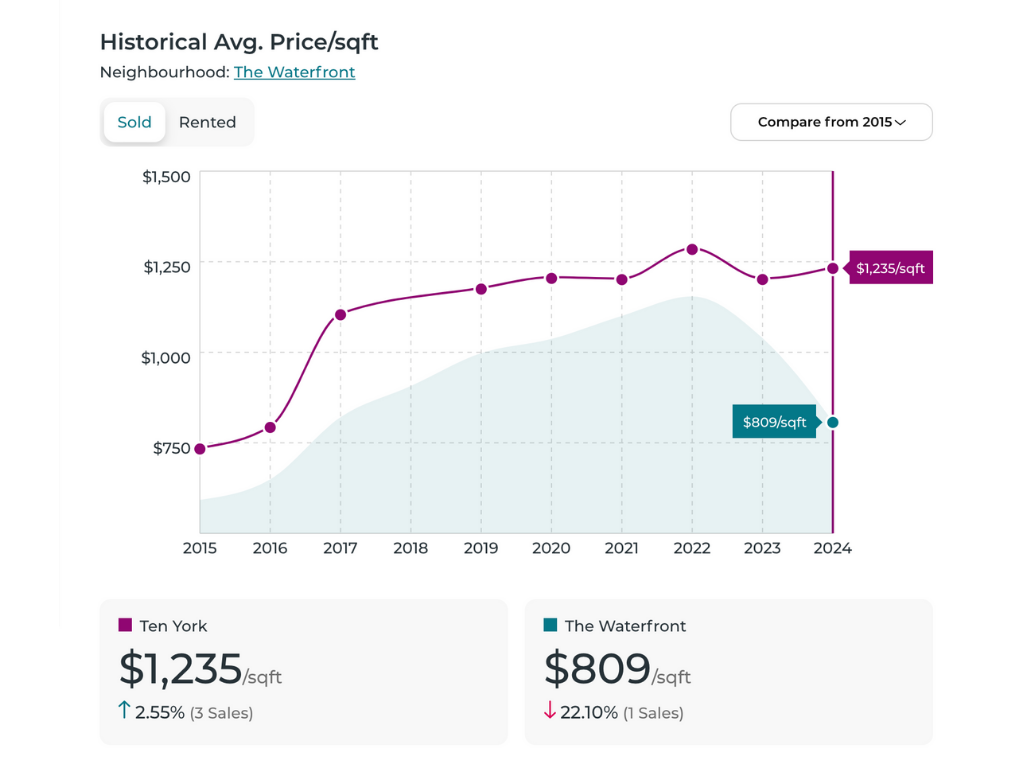Open the Compare from 2015 dropdown
This screenshot has width=1024, height=768.
(831, 122)
